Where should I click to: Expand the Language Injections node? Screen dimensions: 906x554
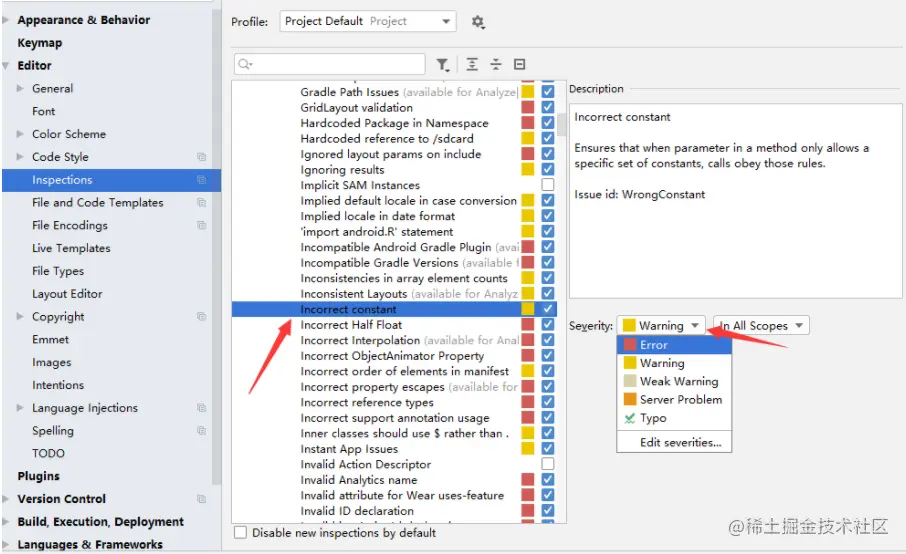(20, 408)
